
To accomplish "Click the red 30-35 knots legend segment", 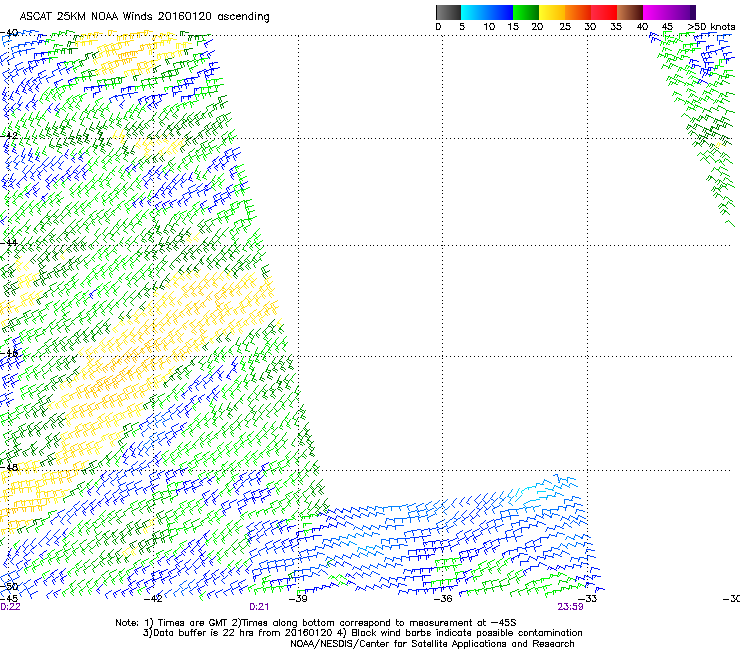I will click(x=604, y=12).
